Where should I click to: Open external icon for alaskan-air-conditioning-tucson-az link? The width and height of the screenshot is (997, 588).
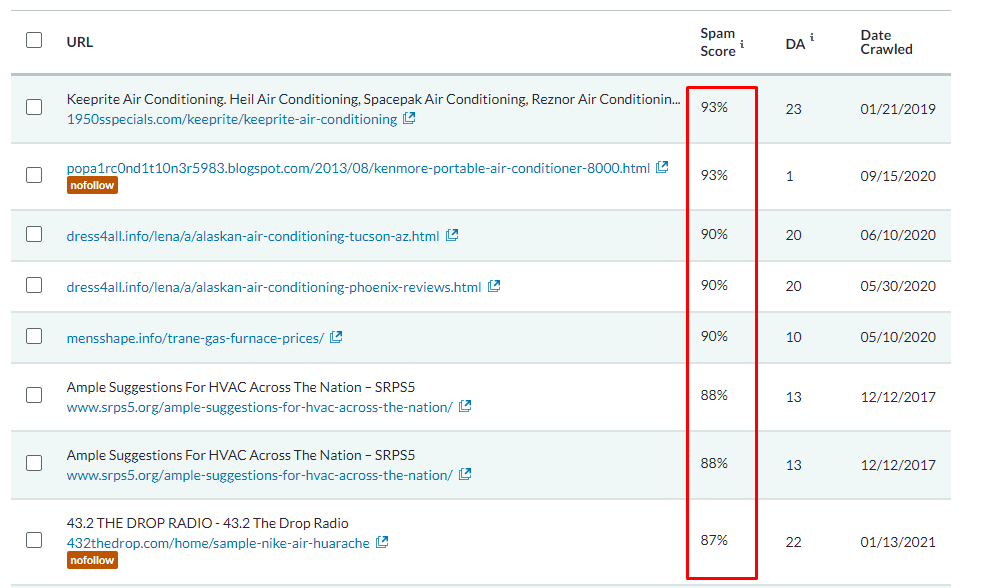452,236
